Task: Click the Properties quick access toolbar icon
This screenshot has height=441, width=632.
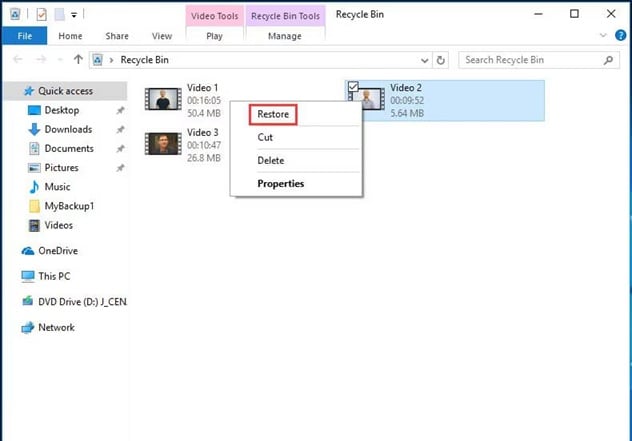Action: tap(41, 15)
